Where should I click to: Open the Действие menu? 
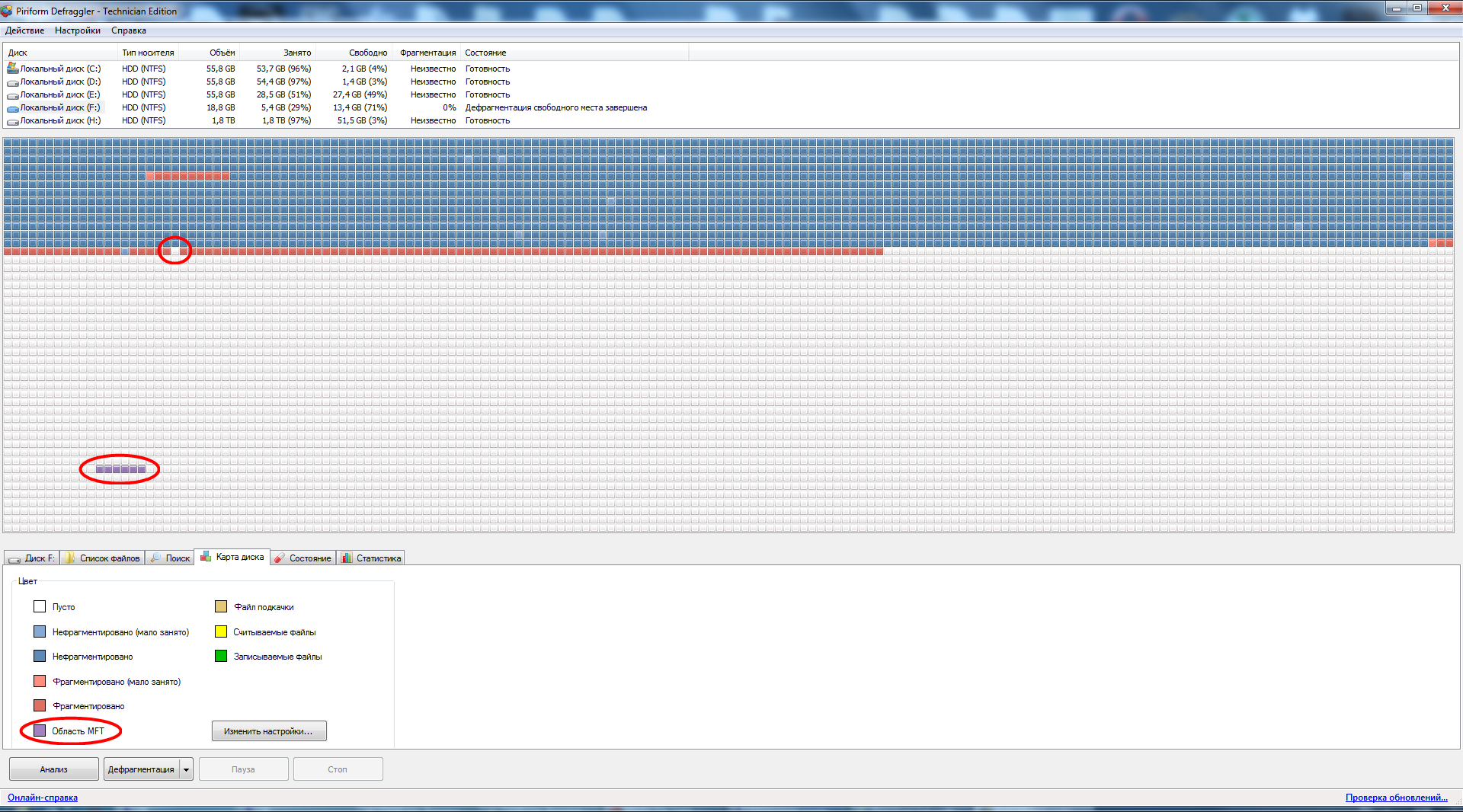(x=24, y=30)
